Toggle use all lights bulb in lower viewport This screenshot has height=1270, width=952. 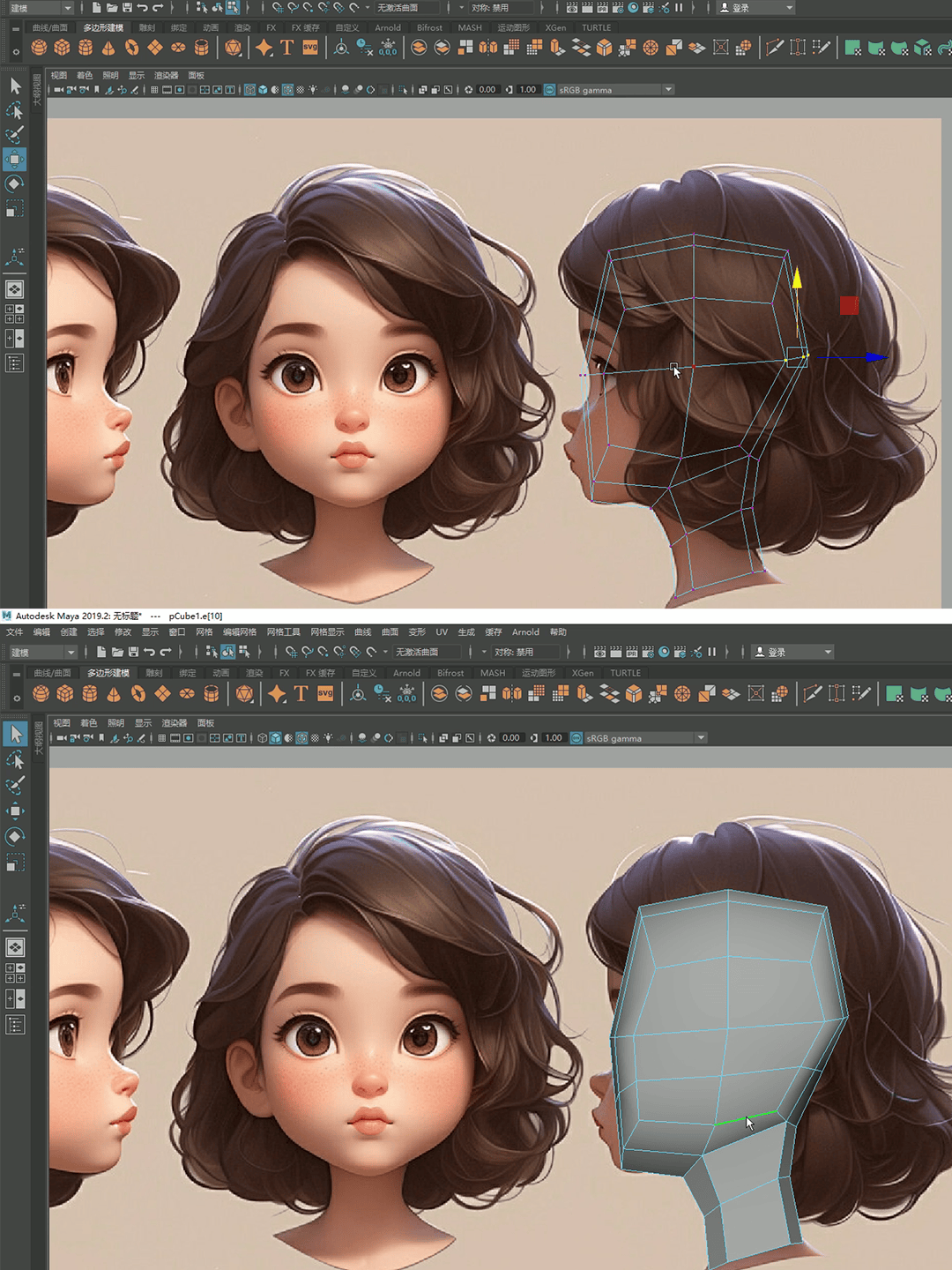coord(329,738)
